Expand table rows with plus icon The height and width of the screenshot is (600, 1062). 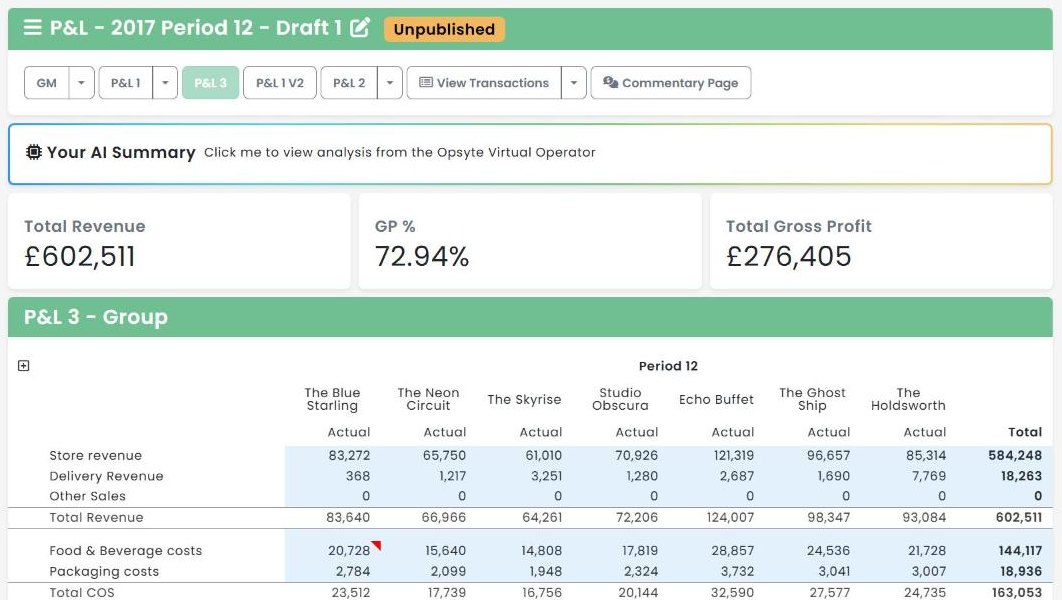24,366
